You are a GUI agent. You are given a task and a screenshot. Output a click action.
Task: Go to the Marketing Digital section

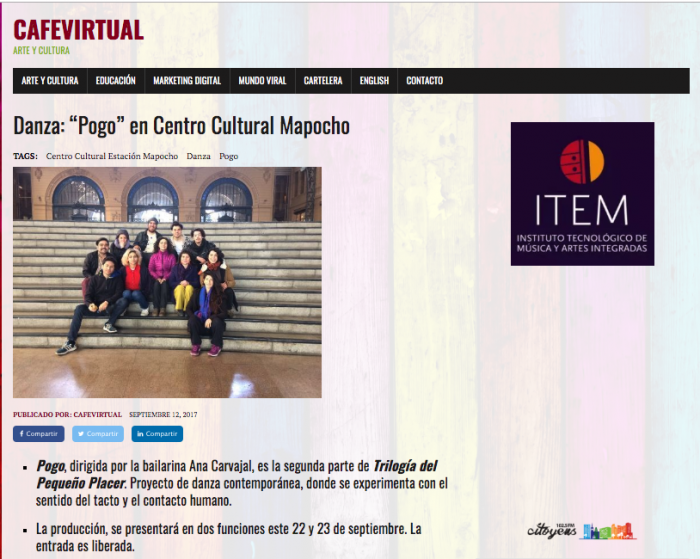(x=187, y=81)
